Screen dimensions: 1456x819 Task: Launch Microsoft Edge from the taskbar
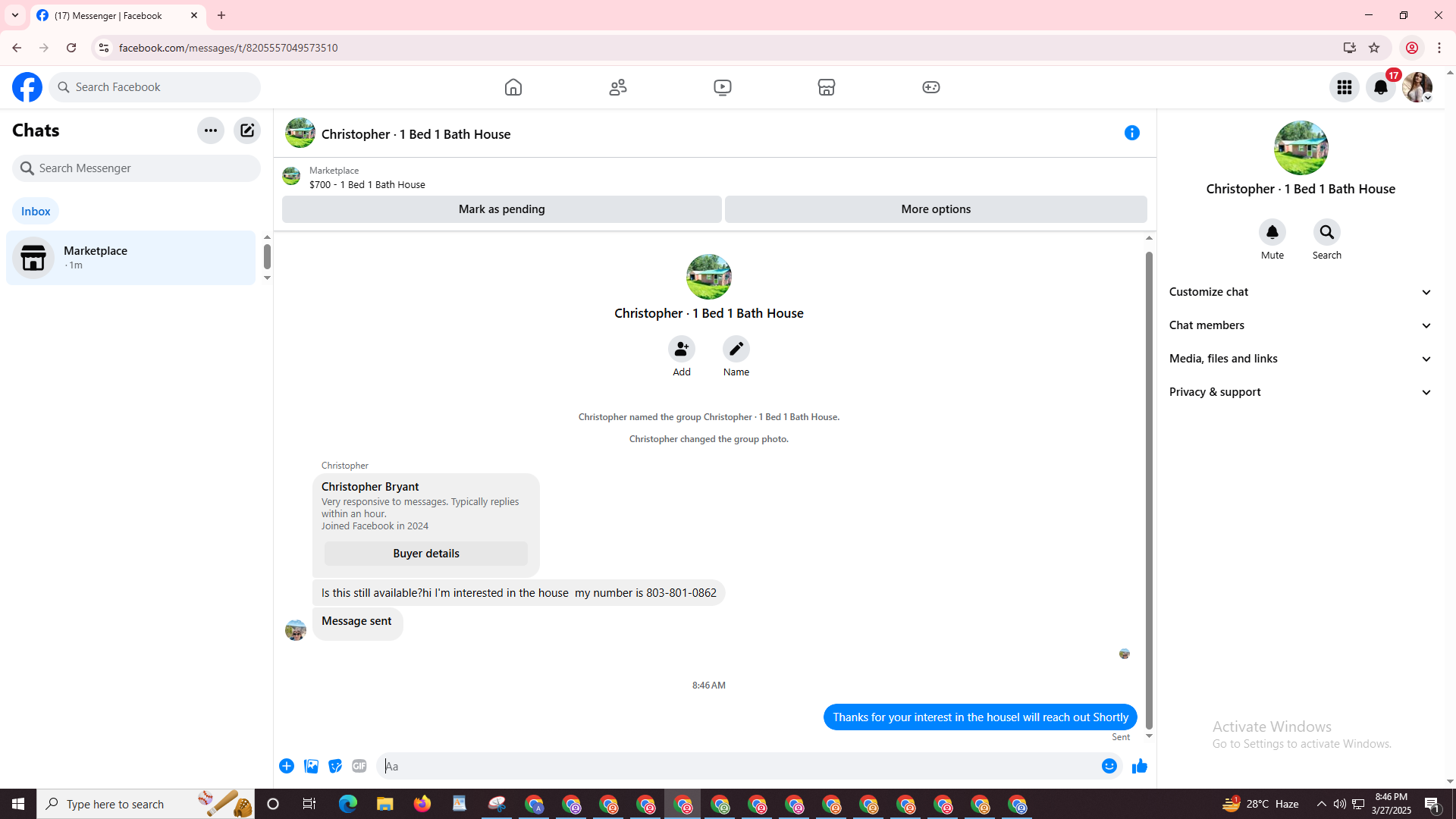[348, 804]
